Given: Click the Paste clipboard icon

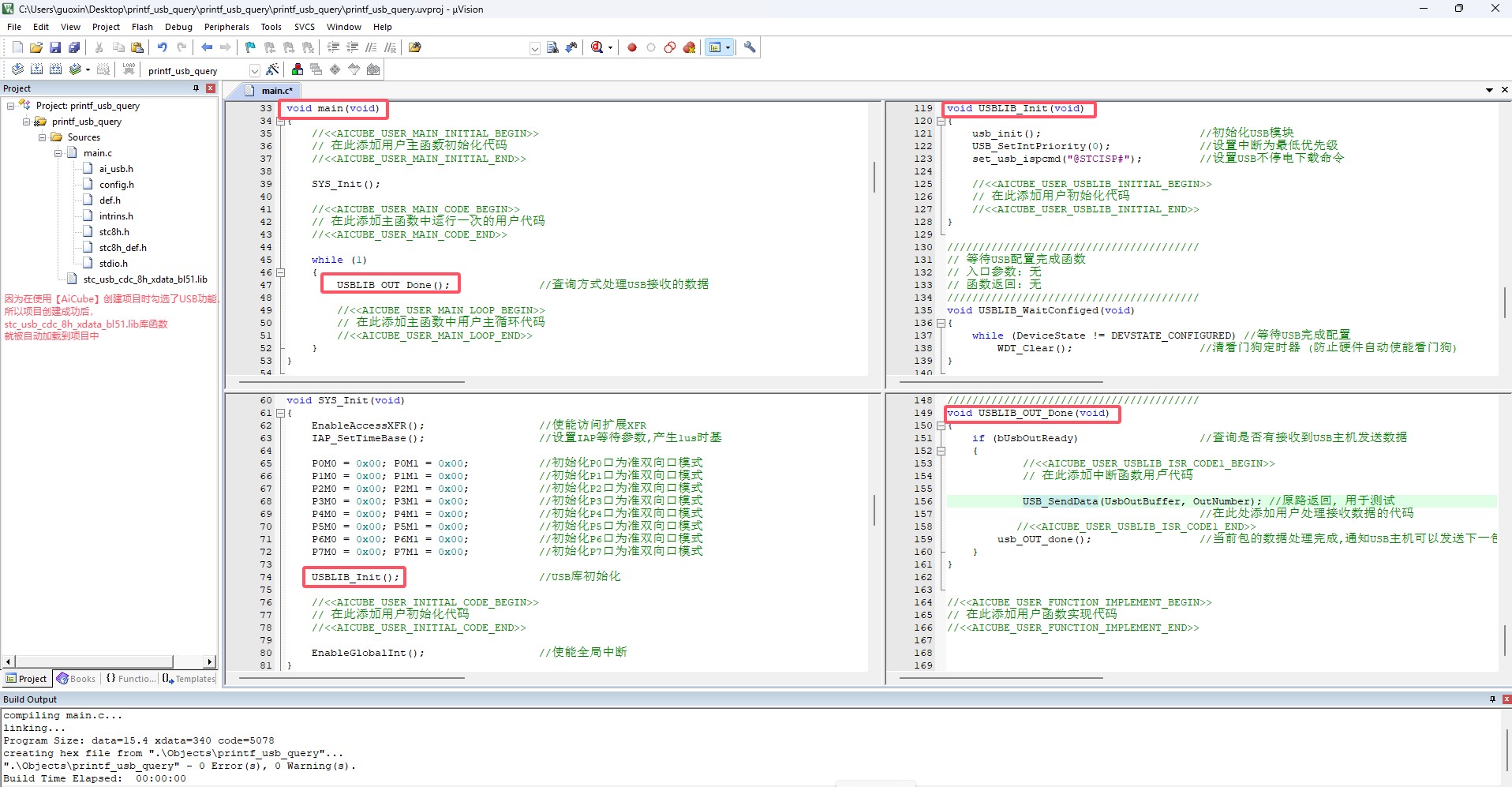Looking at the screenshot, I should pyautogui.click(x=137, y=47).
